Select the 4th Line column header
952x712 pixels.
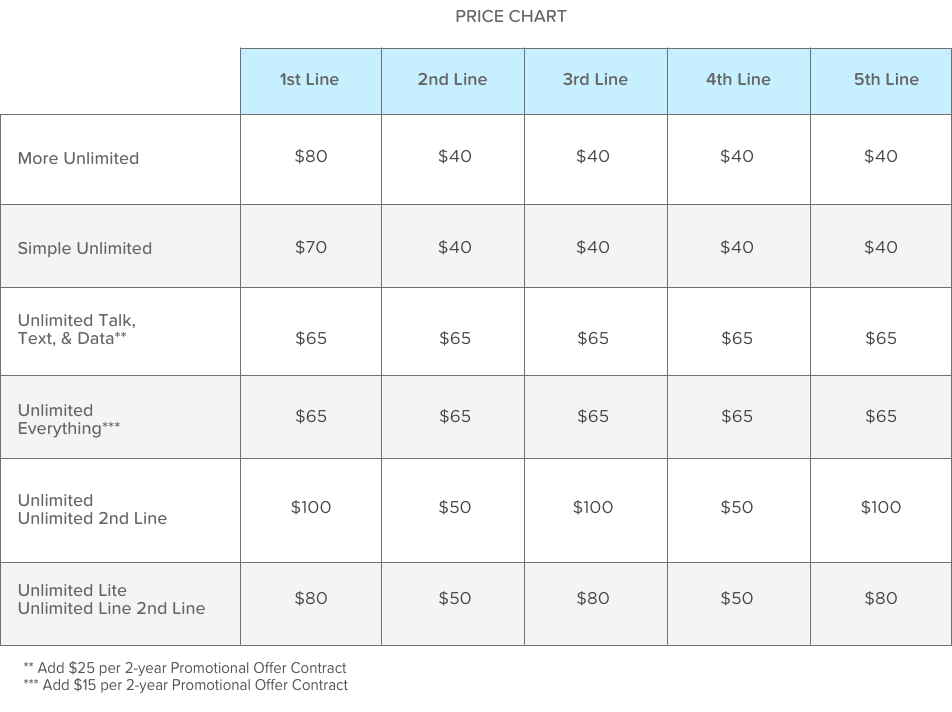click(x=738, y=80)
